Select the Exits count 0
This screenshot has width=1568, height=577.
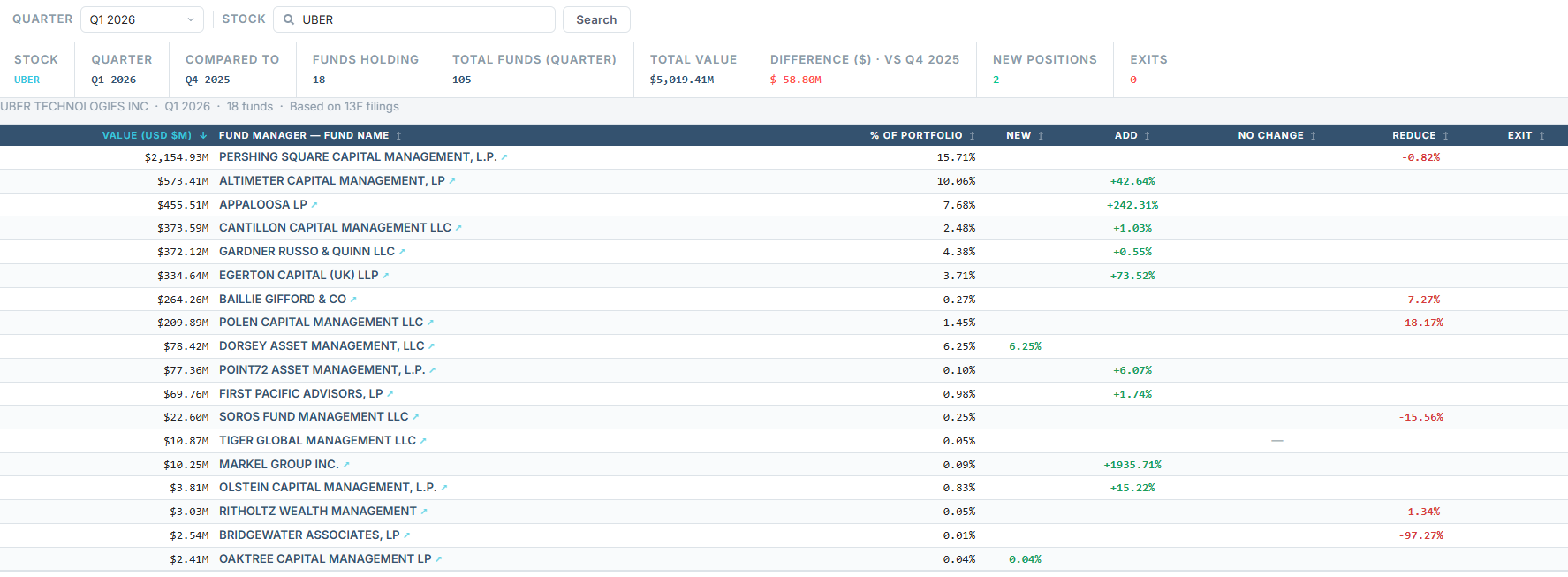point(1133,80)
